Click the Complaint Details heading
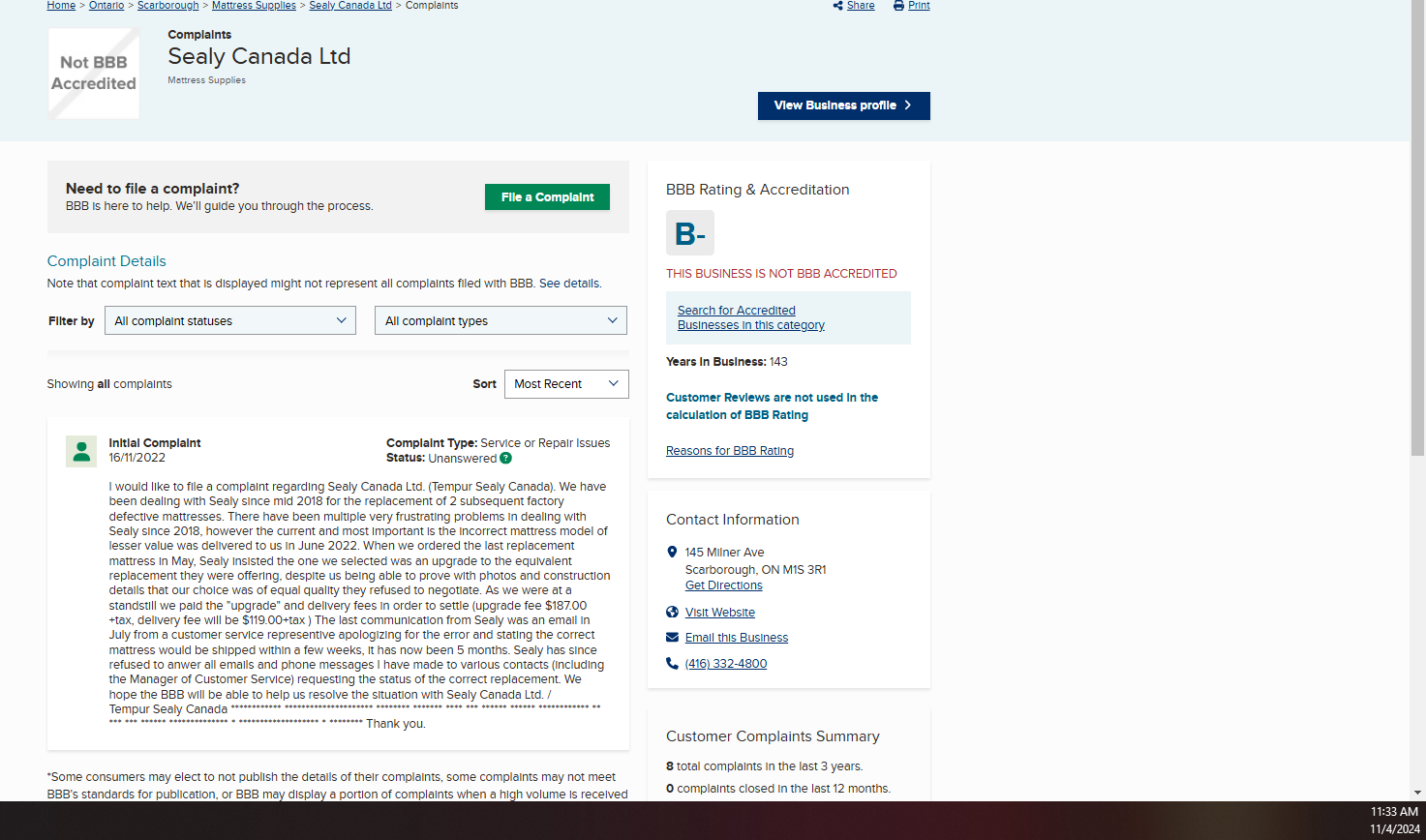The width and height of the screenshot is (1426, 840). click(106, 261)
